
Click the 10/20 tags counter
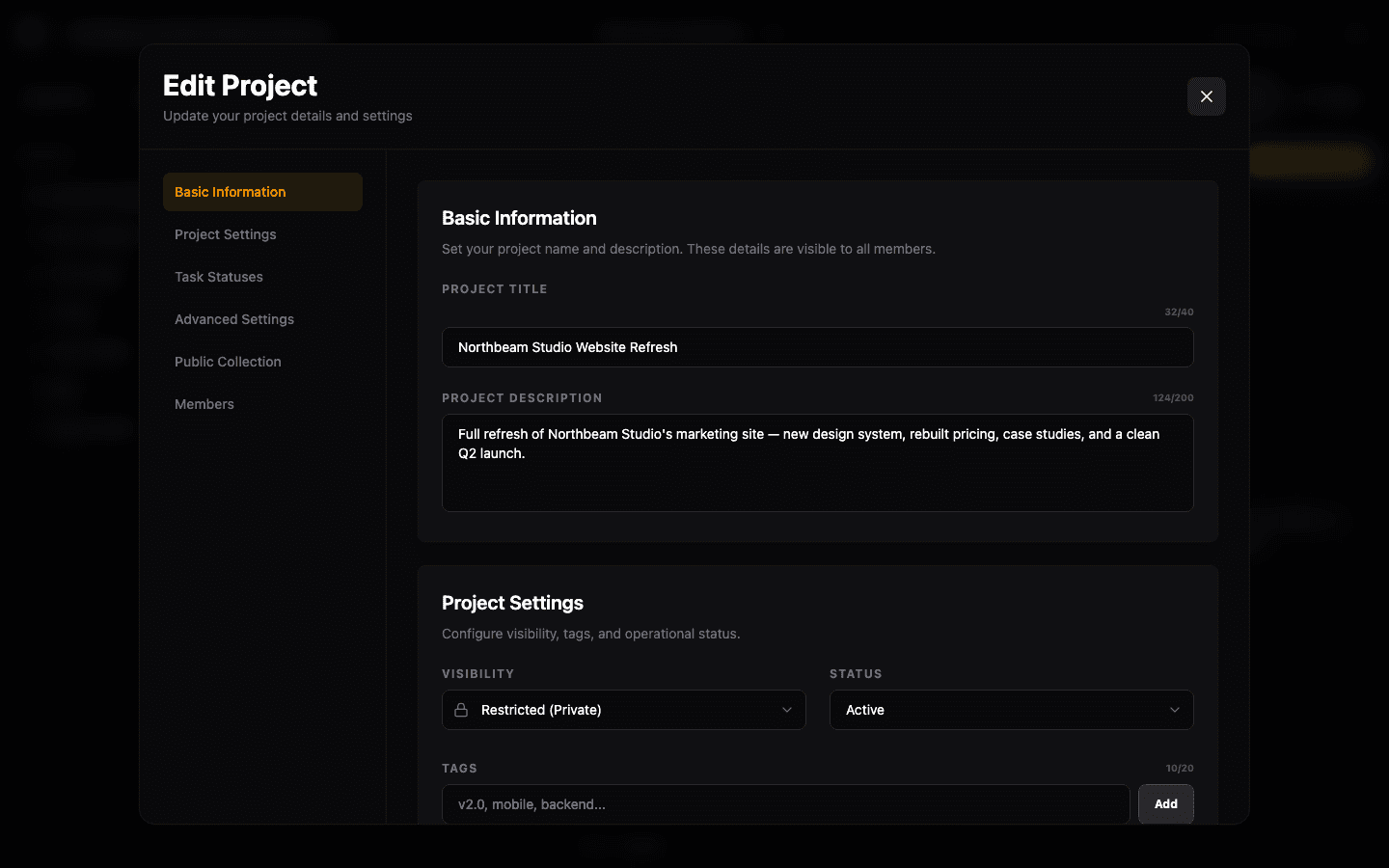click(1179, 768)
